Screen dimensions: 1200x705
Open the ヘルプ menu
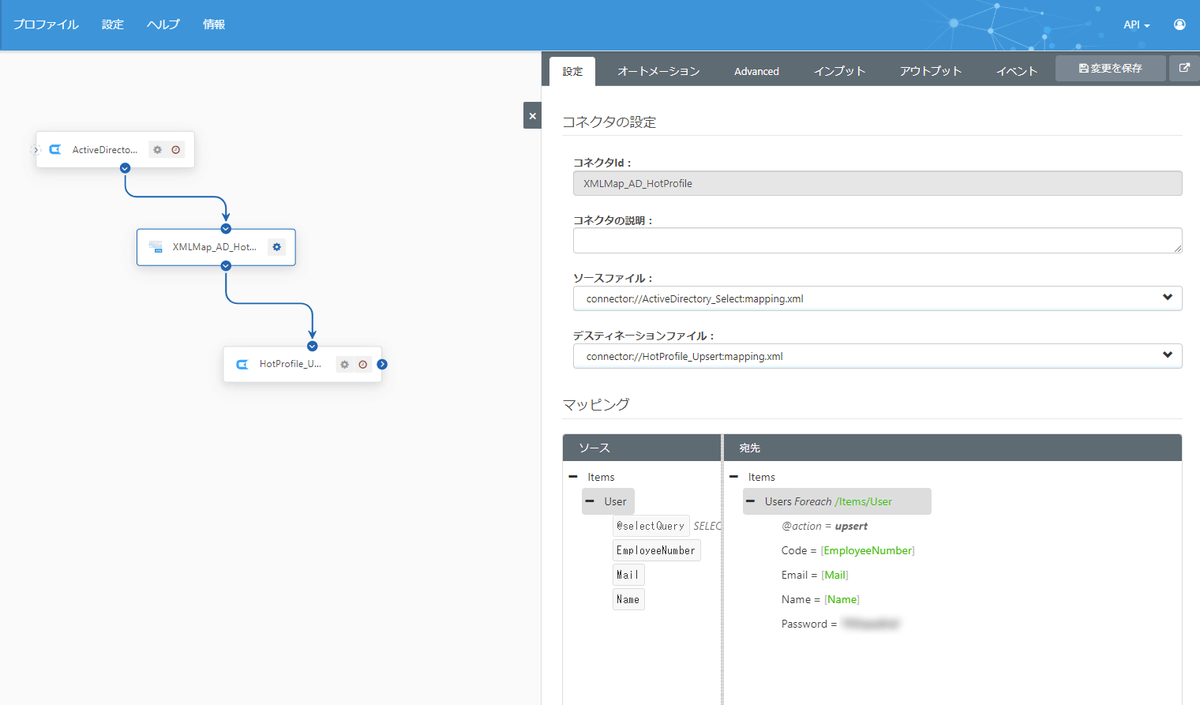pos(163,24)
